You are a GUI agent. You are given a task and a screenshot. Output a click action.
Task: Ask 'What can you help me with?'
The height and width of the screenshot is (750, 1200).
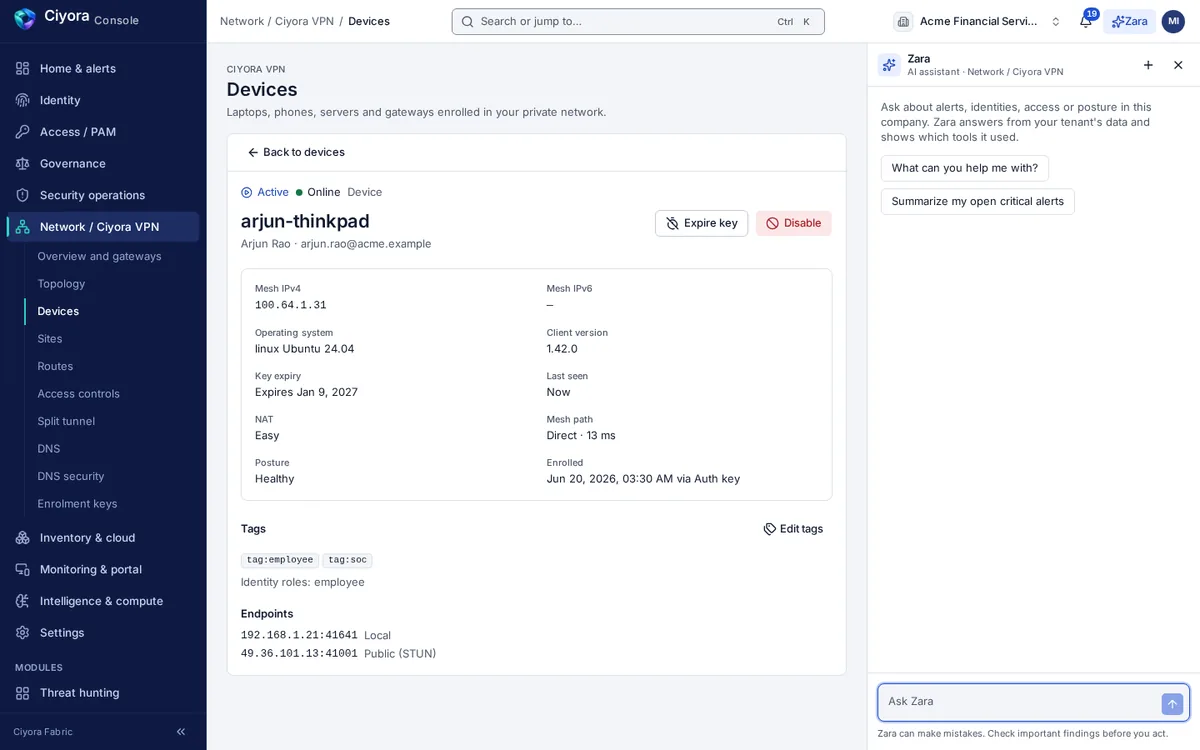pos(965,168)
